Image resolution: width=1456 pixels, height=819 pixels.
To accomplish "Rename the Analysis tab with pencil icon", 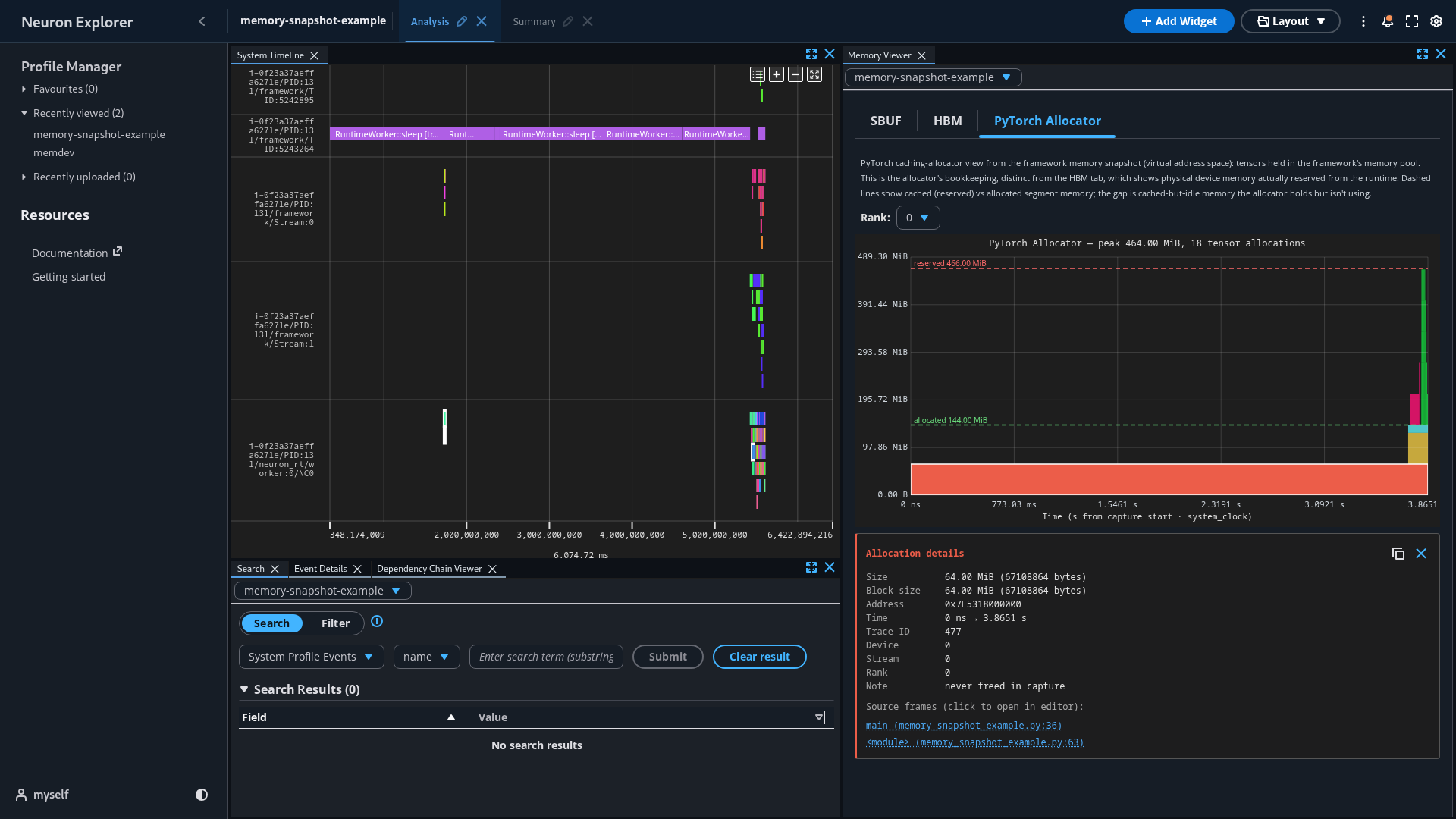I will click(x=462, y=21).
